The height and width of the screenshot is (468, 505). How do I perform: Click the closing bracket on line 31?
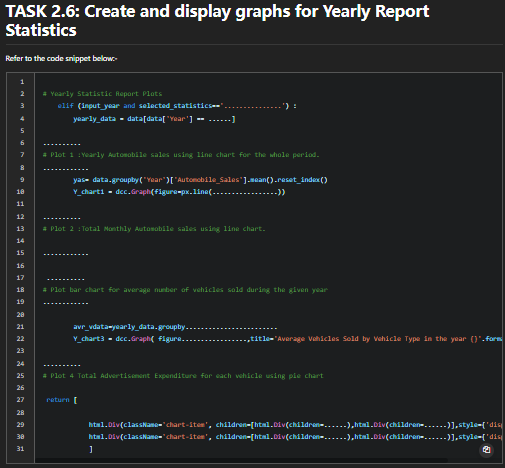pyautogui.click(x=91, y=449)
